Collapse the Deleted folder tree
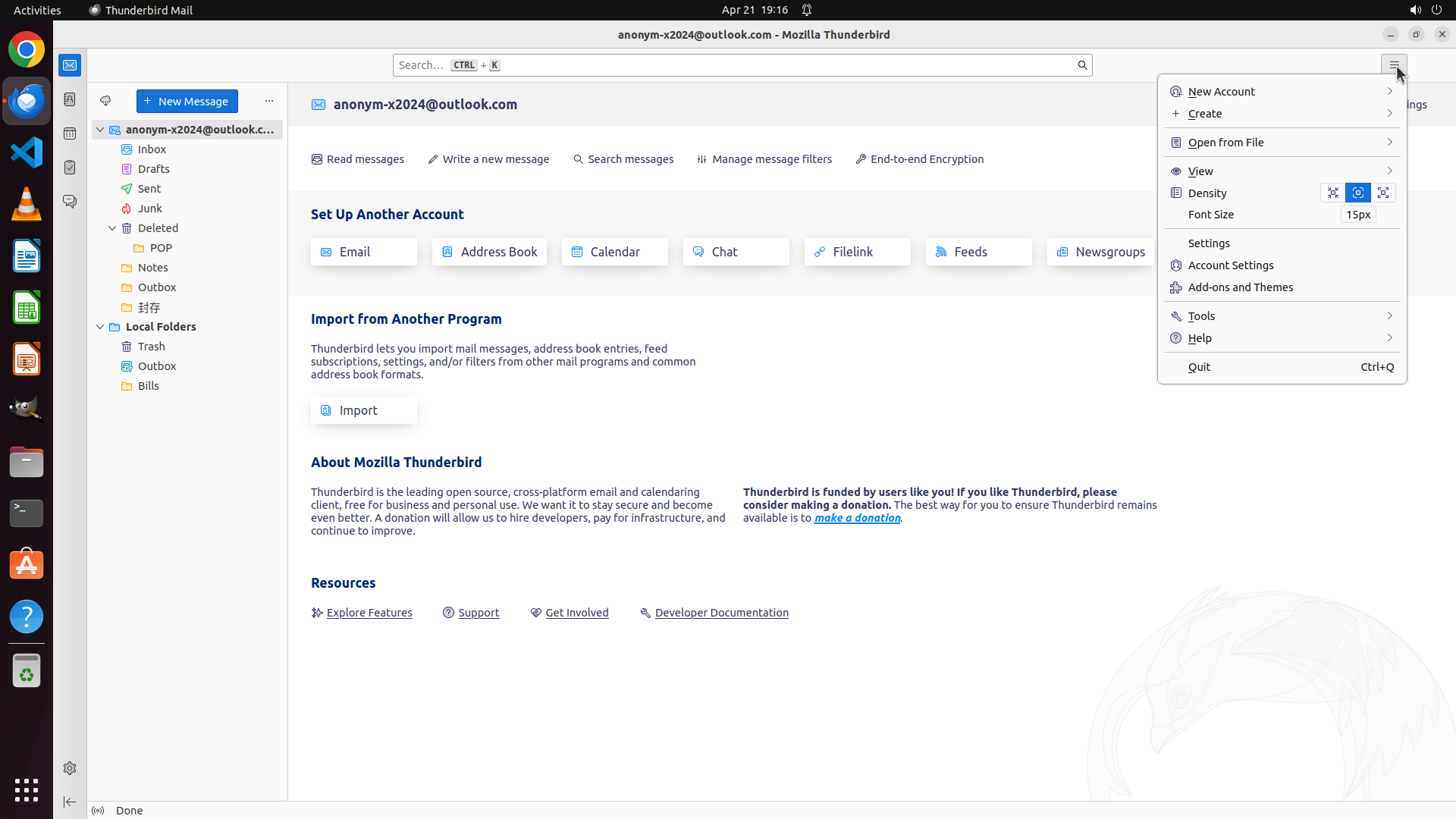1456x819 pixels. 112,228
